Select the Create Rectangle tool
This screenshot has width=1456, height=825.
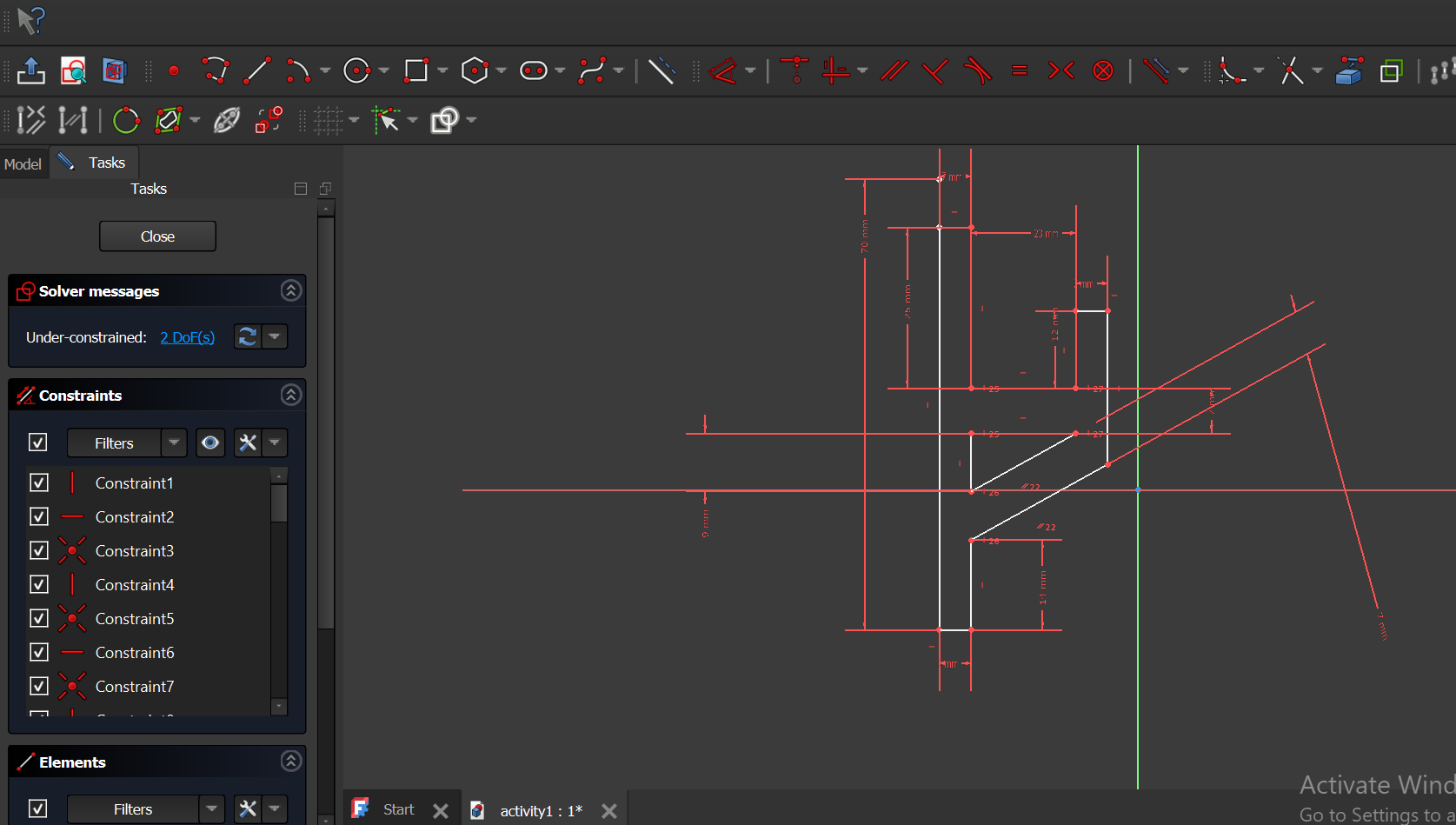pos(416,70)
